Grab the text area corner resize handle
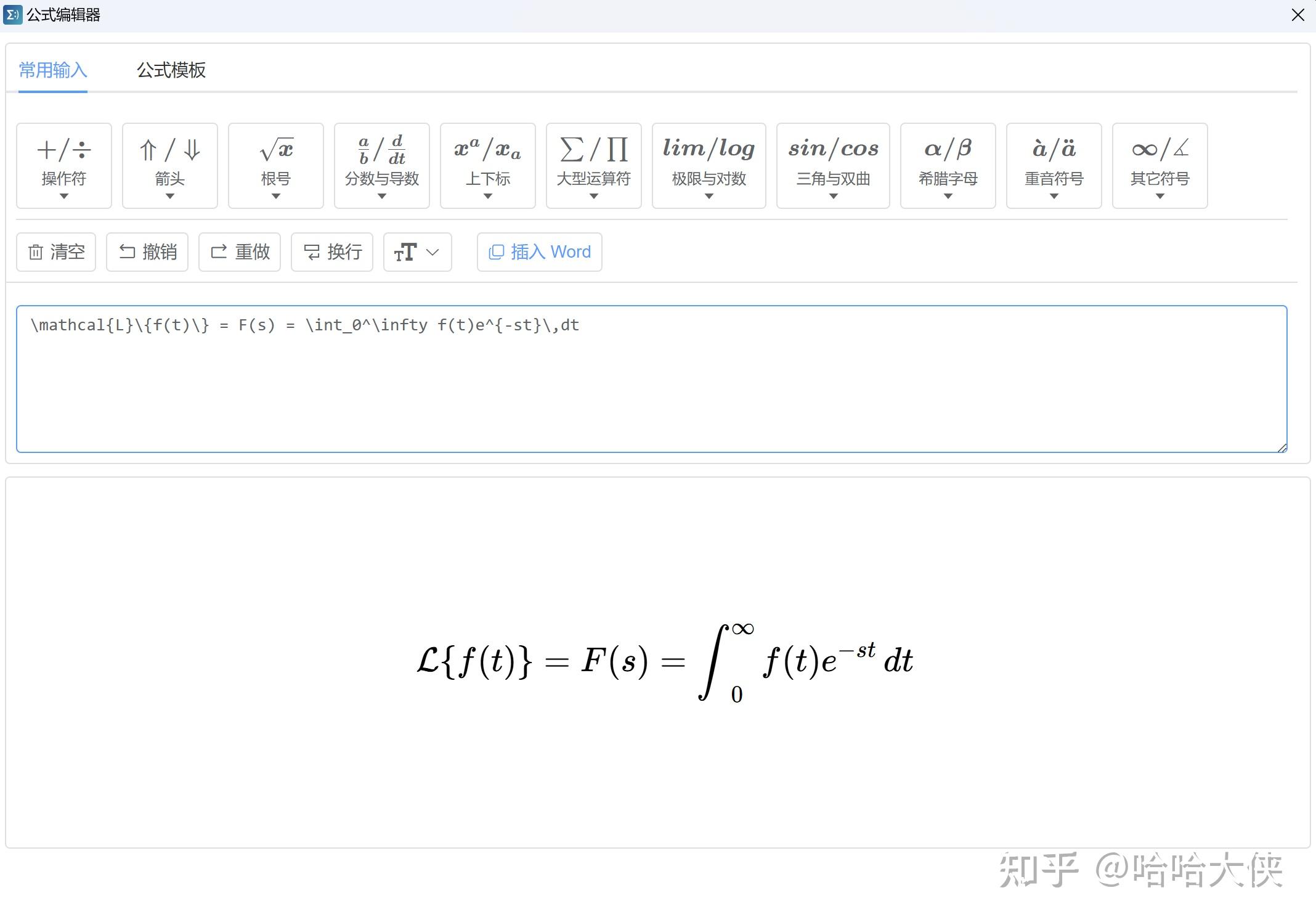 (x=1282, y=448)
